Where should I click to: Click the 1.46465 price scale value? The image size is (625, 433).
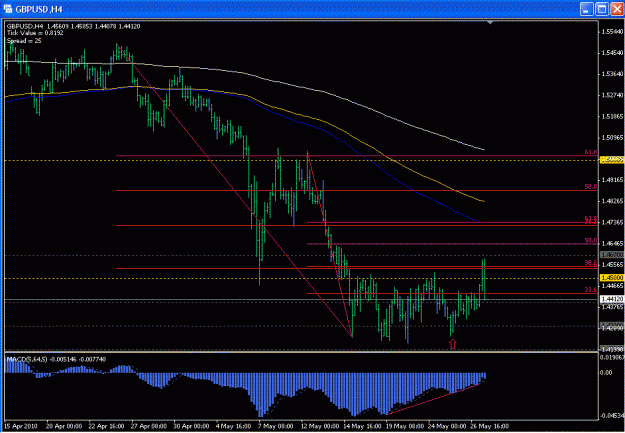click(613, 243)
